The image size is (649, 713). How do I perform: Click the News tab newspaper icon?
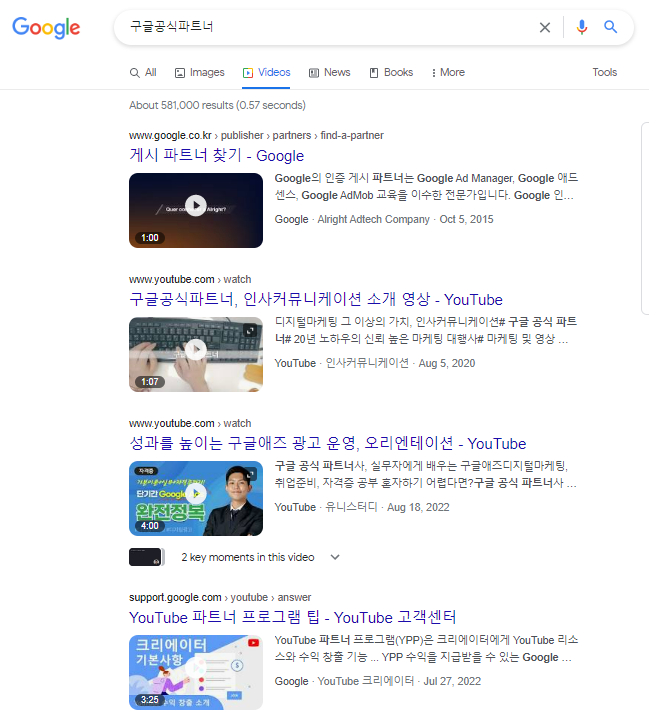point(314,73)
